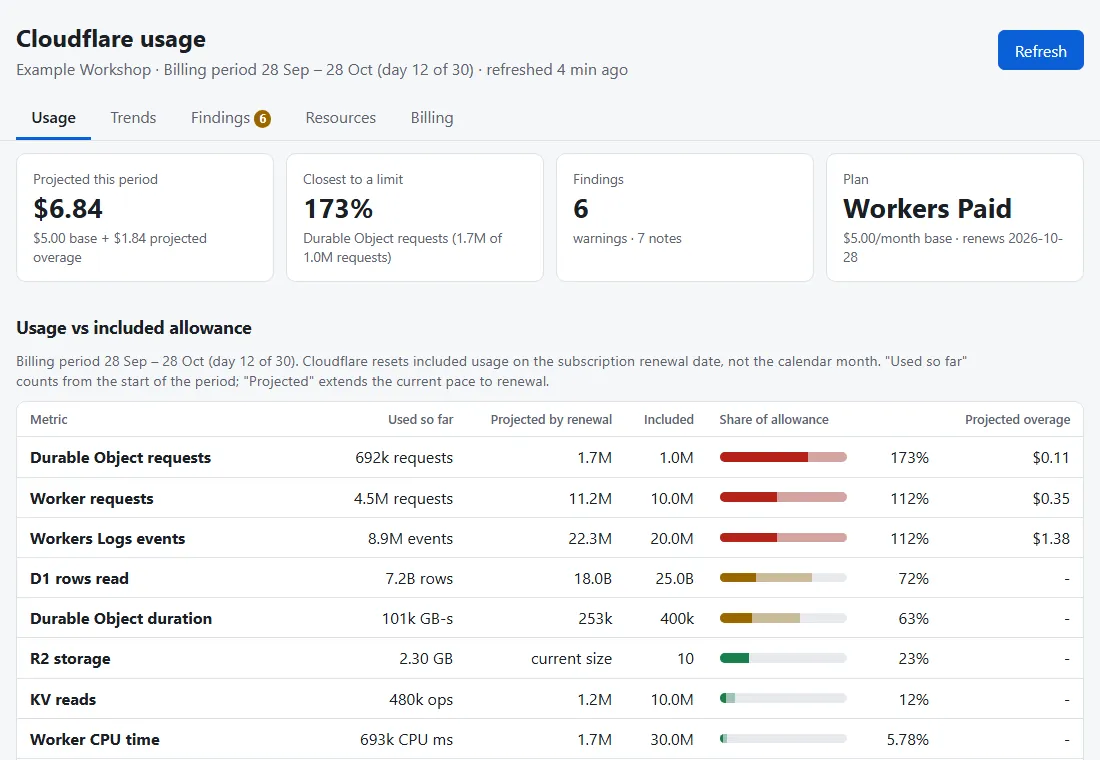
Task: Click the 25.0B included value
Action: (x=674, y=578)
